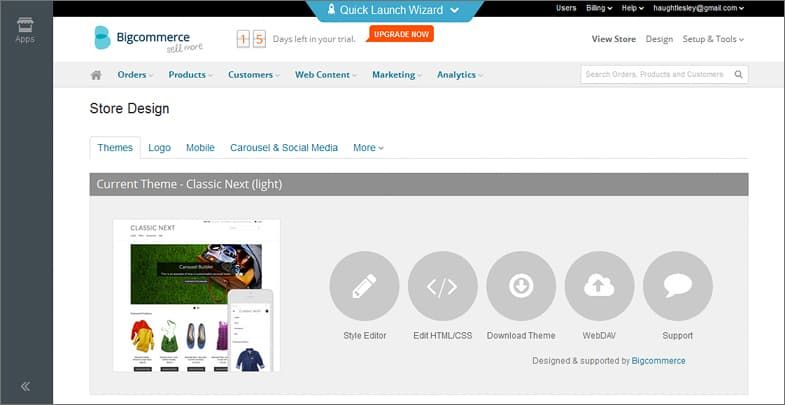The image size is (785, 405).
Task: Click the Design link in header
Action: click(x=659, y=39)
